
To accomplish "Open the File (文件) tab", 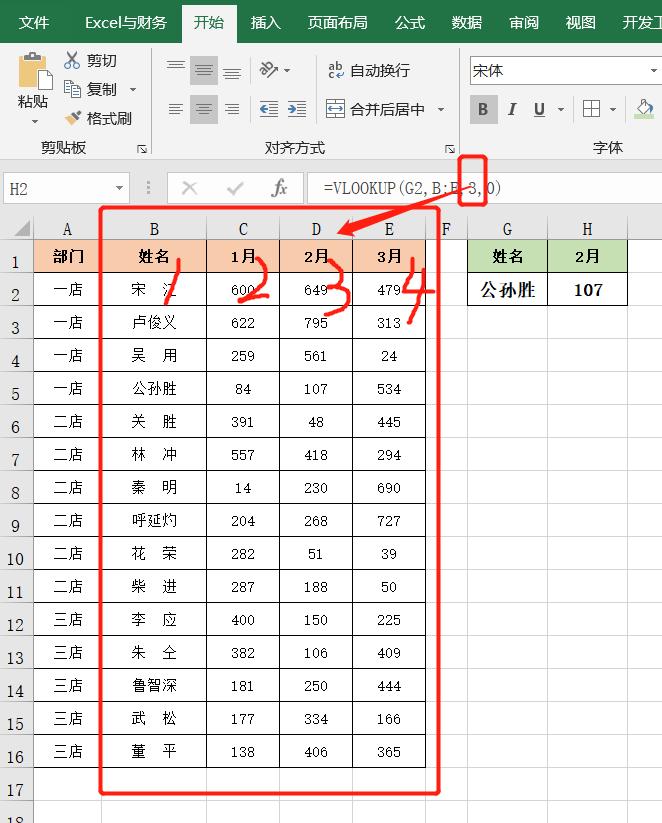I will pyautogui.click(x=34, y=23).
